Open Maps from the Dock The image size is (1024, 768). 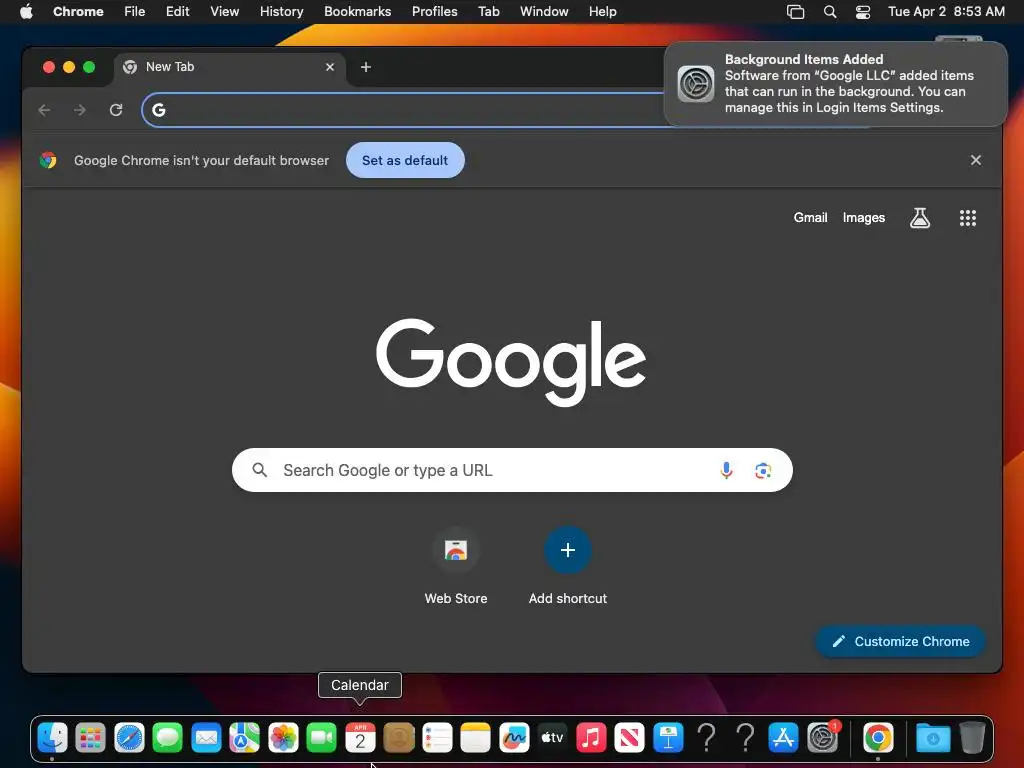pos(244,738)
